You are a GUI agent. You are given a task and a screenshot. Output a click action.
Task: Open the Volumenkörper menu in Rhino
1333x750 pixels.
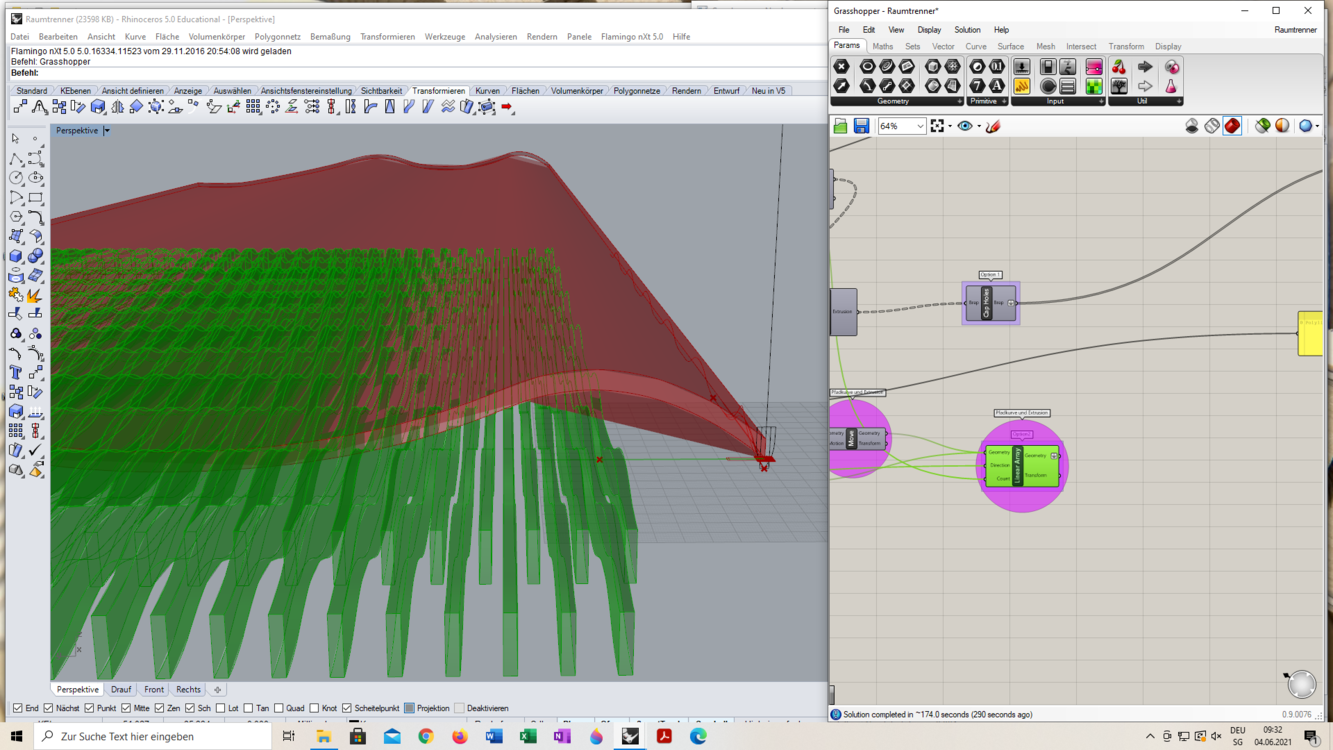tap(216, 37)
